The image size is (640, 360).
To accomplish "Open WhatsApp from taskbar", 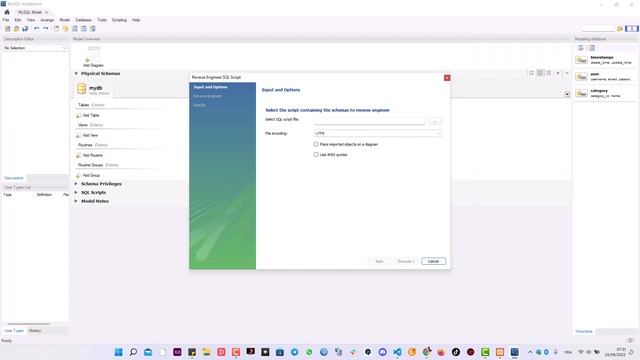I will [309, 352].
